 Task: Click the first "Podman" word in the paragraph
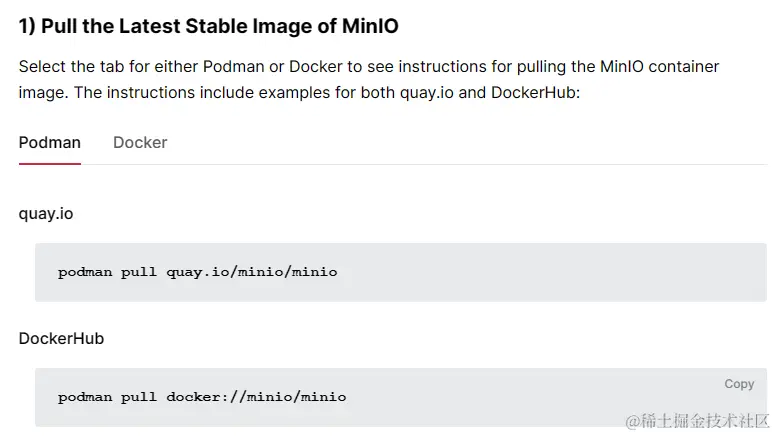pyautogui.click(x=232, y=67)
